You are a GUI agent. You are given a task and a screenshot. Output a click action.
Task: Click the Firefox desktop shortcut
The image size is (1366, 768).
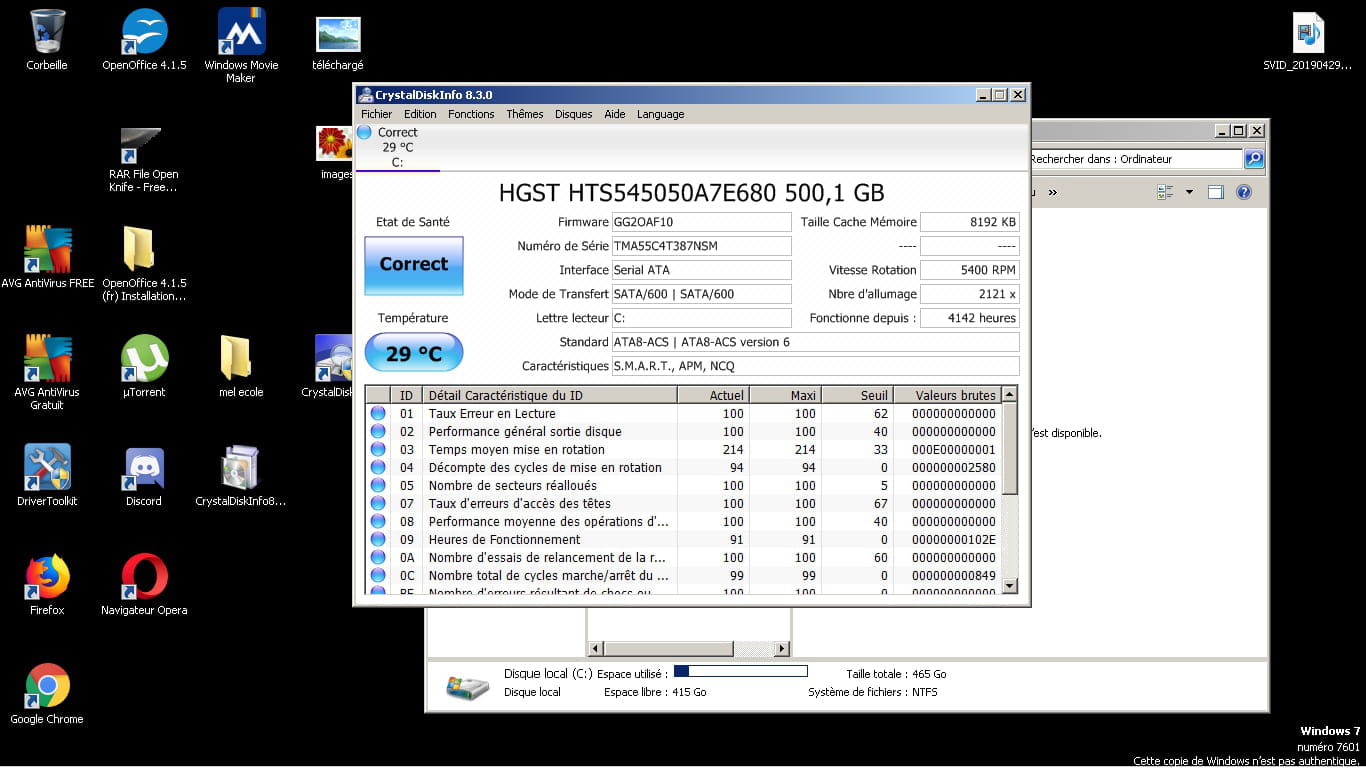click(47, 578)
